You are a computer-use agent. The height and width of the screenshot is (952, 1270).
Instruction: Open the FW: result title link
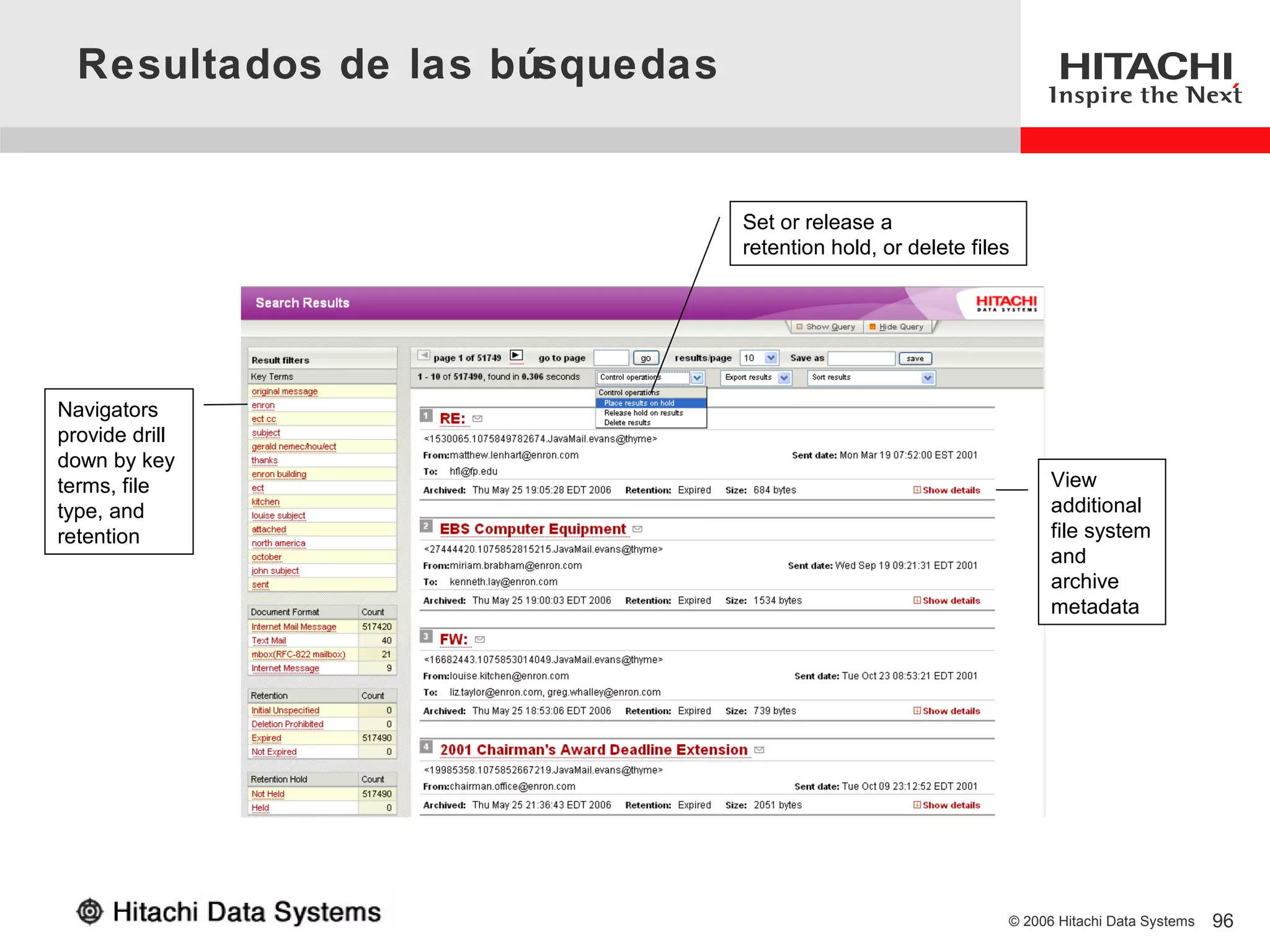coord(454,640)
